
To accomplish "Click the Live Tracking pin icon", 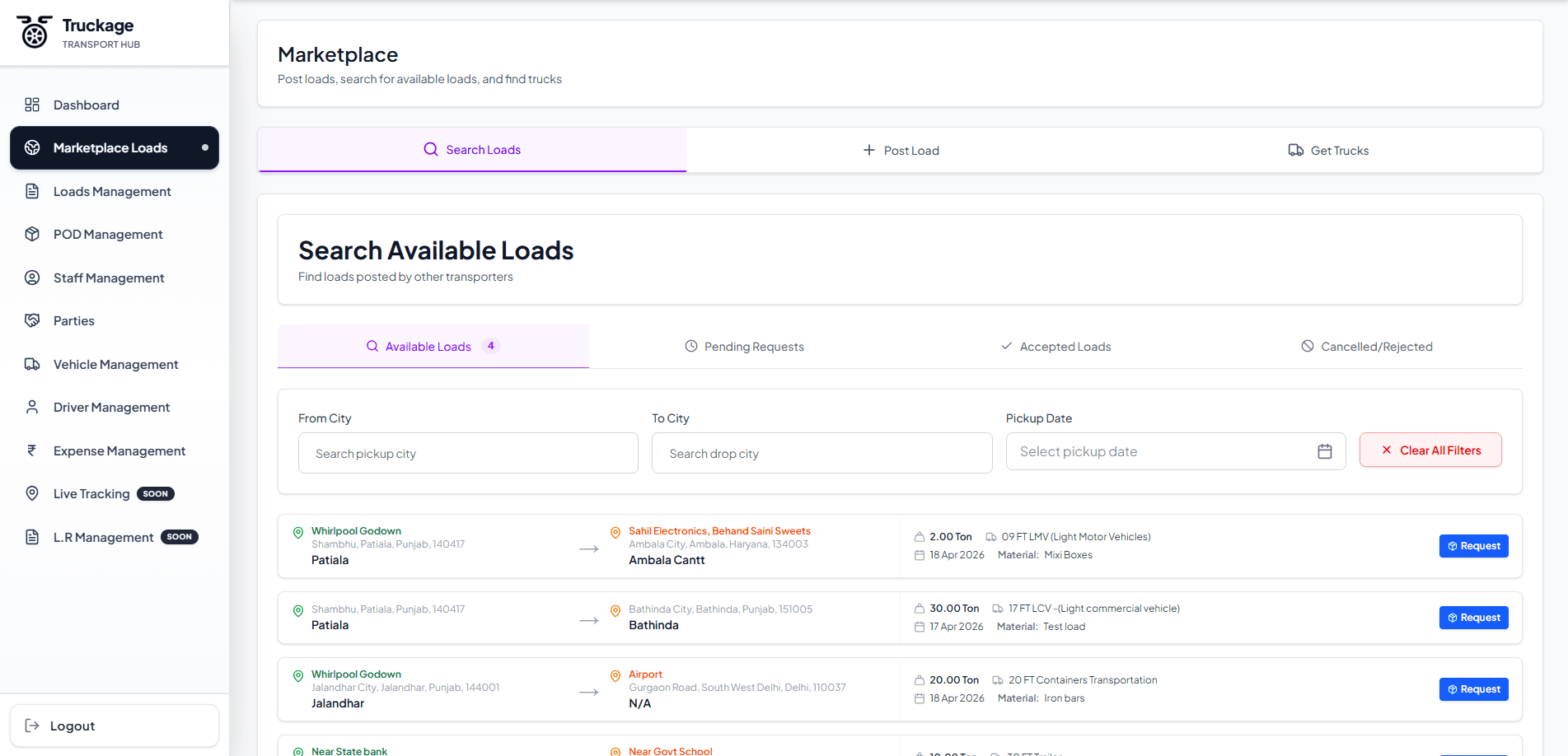I will tap(32, 493).
